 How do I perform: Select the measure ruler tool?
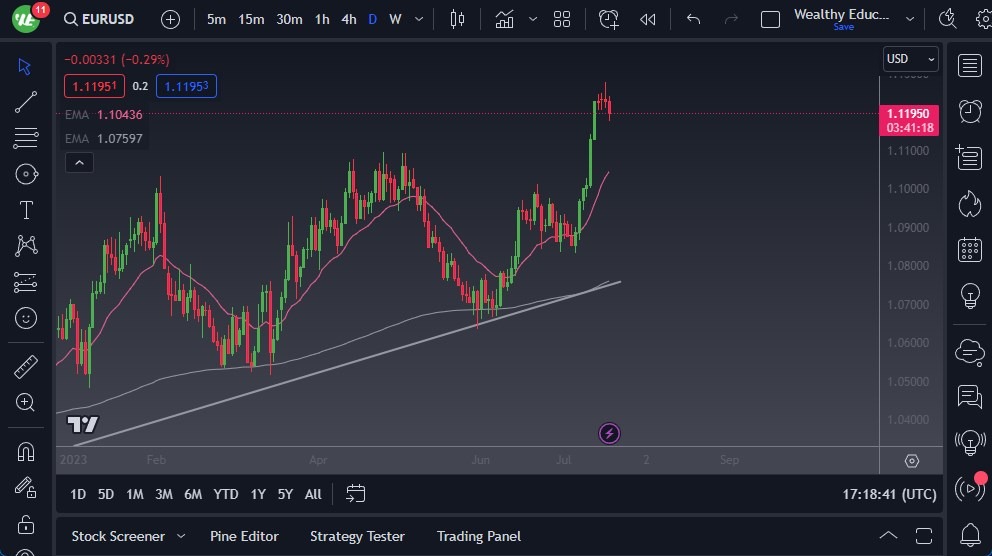[x=26, y=366]
